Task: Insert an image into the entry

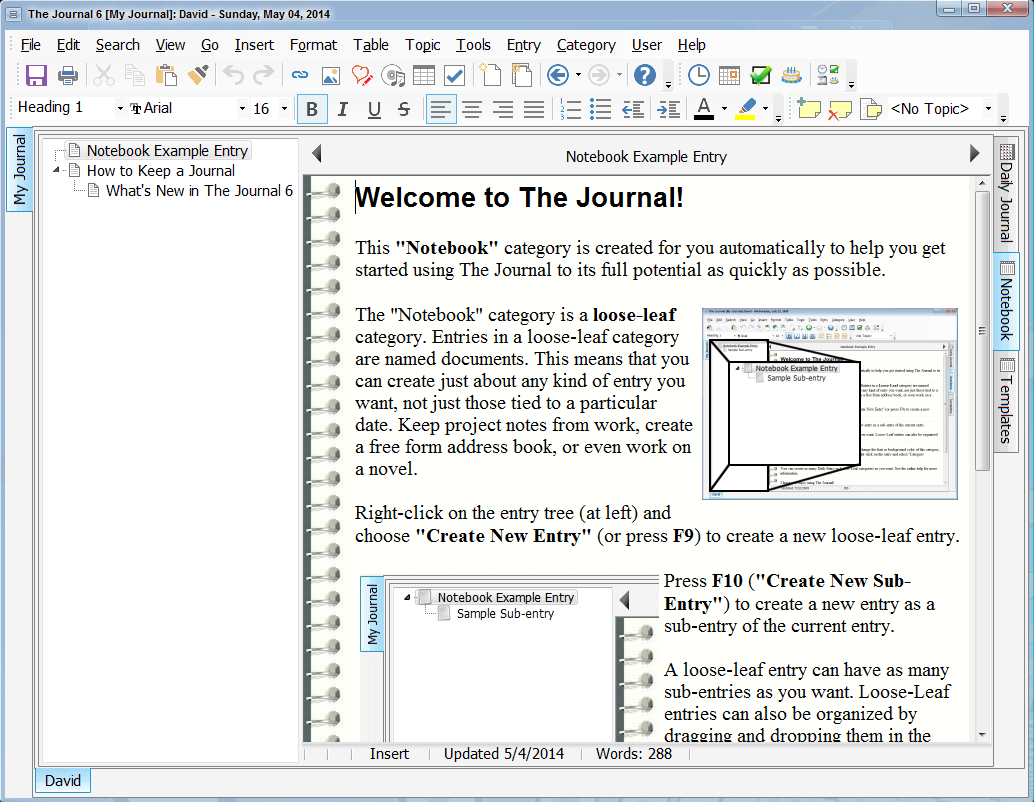Action: point(331,75)
